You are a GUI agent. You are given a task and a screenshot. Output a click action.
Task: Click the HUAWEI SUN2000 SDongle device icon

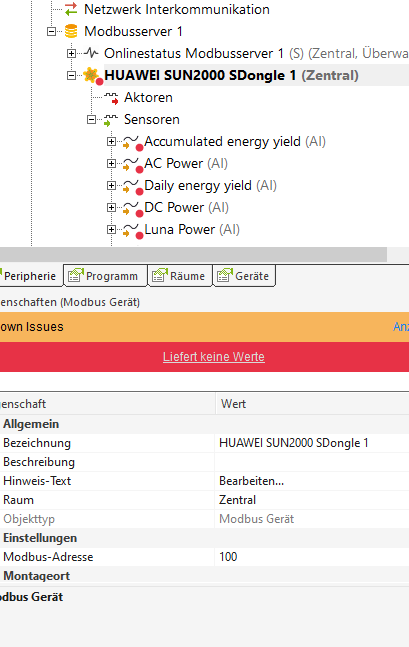point(92,76)
